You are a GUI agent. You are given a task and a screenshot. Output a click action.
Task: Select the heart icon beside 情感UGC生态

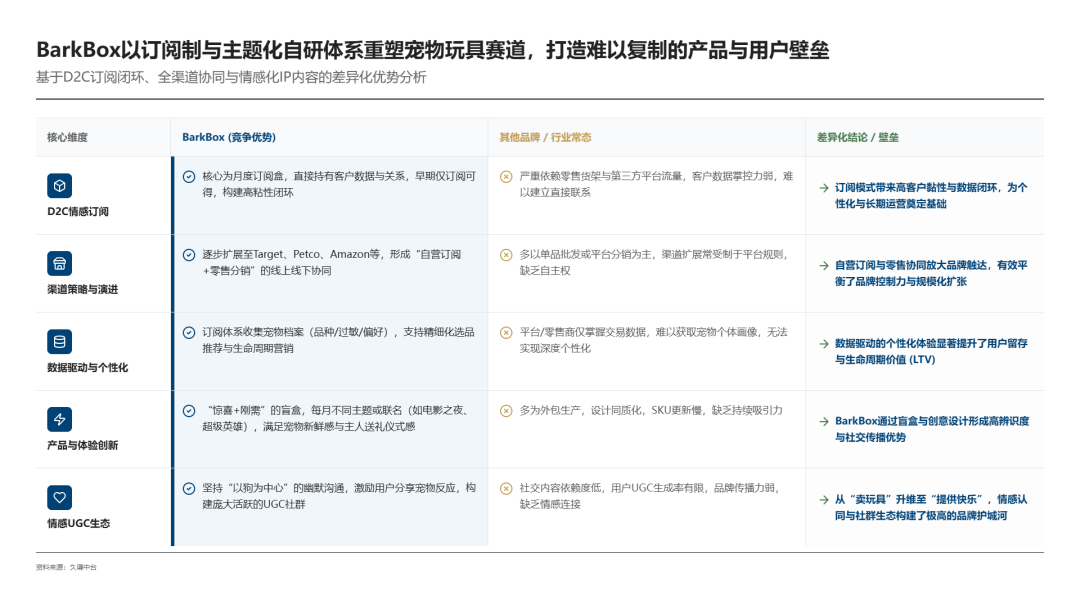coord(60,497)
